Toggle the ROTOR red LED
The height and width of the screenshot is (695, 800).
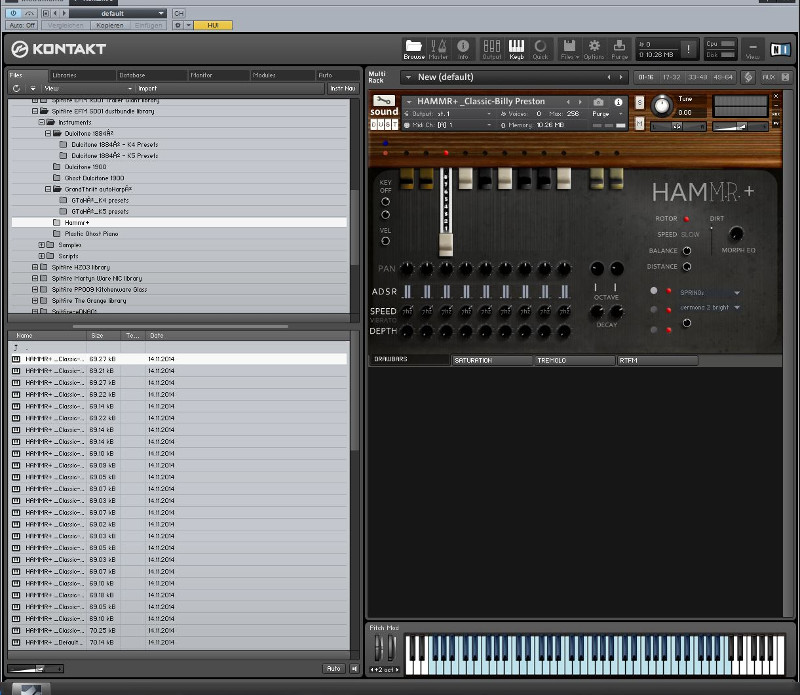coord(686,219)
